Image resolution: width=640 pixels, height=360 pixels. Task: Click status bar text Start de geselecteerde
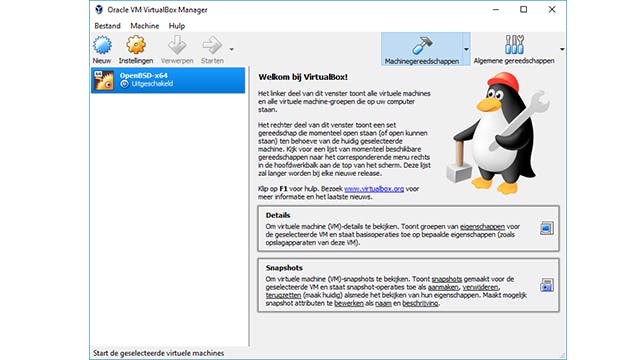[158, 353]
